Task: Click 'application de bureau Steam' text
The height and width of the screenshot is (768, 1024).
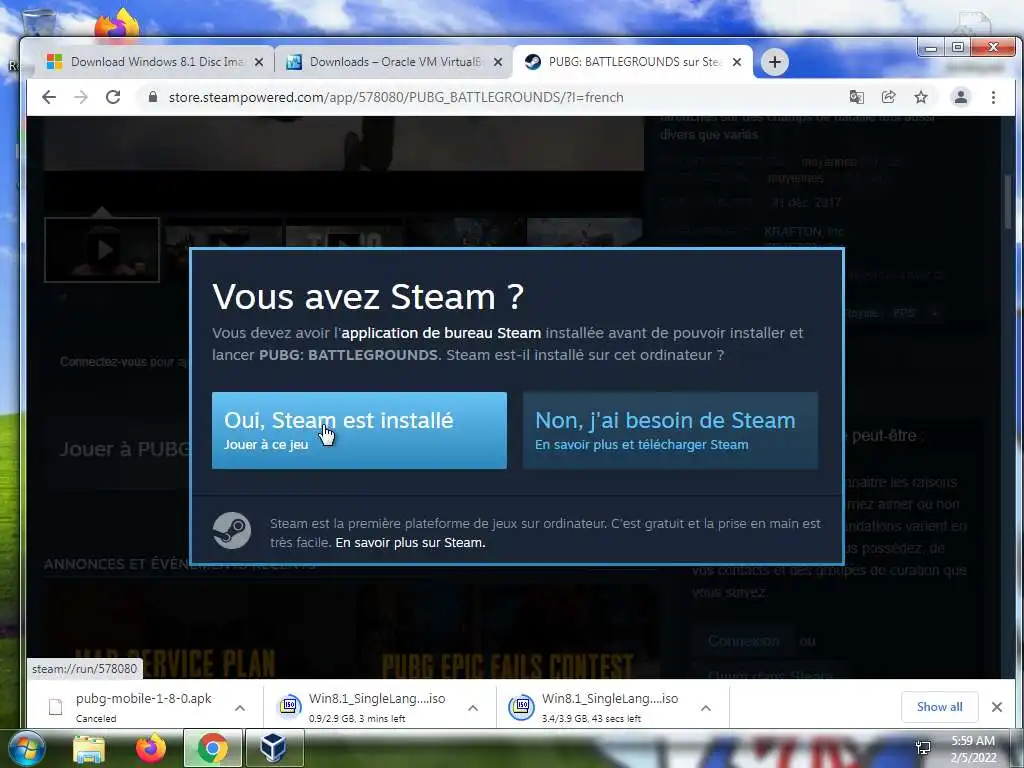Action: coord(441,333)
